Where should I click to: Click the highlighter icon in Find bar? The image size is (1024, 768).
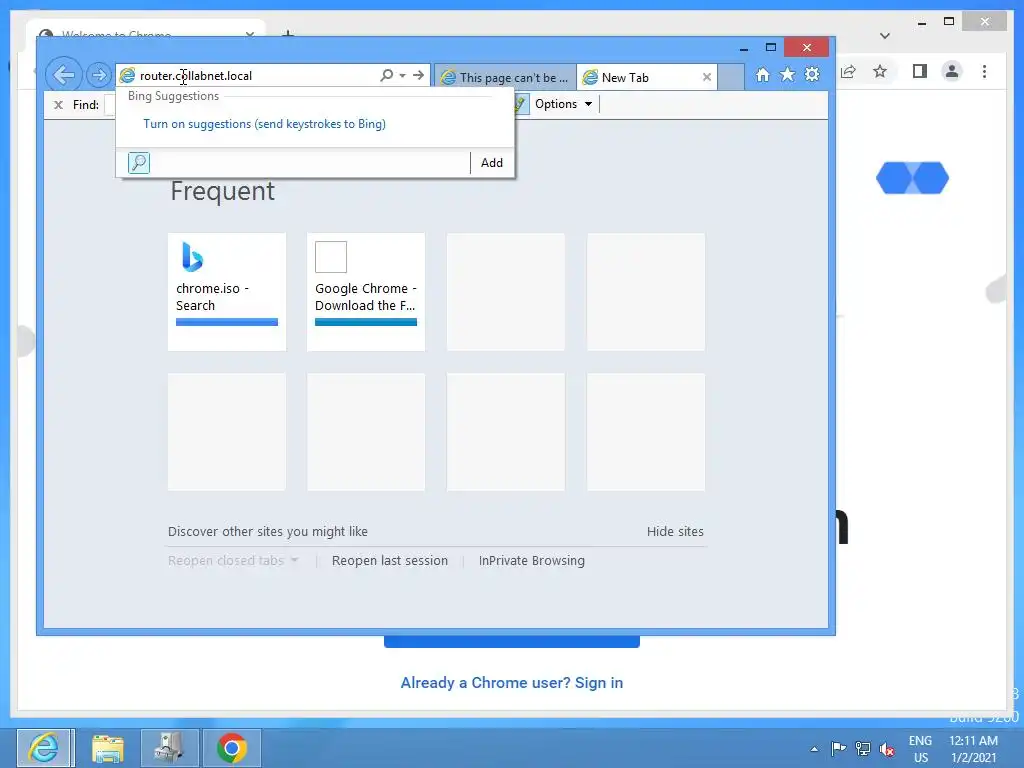point(520,104)
